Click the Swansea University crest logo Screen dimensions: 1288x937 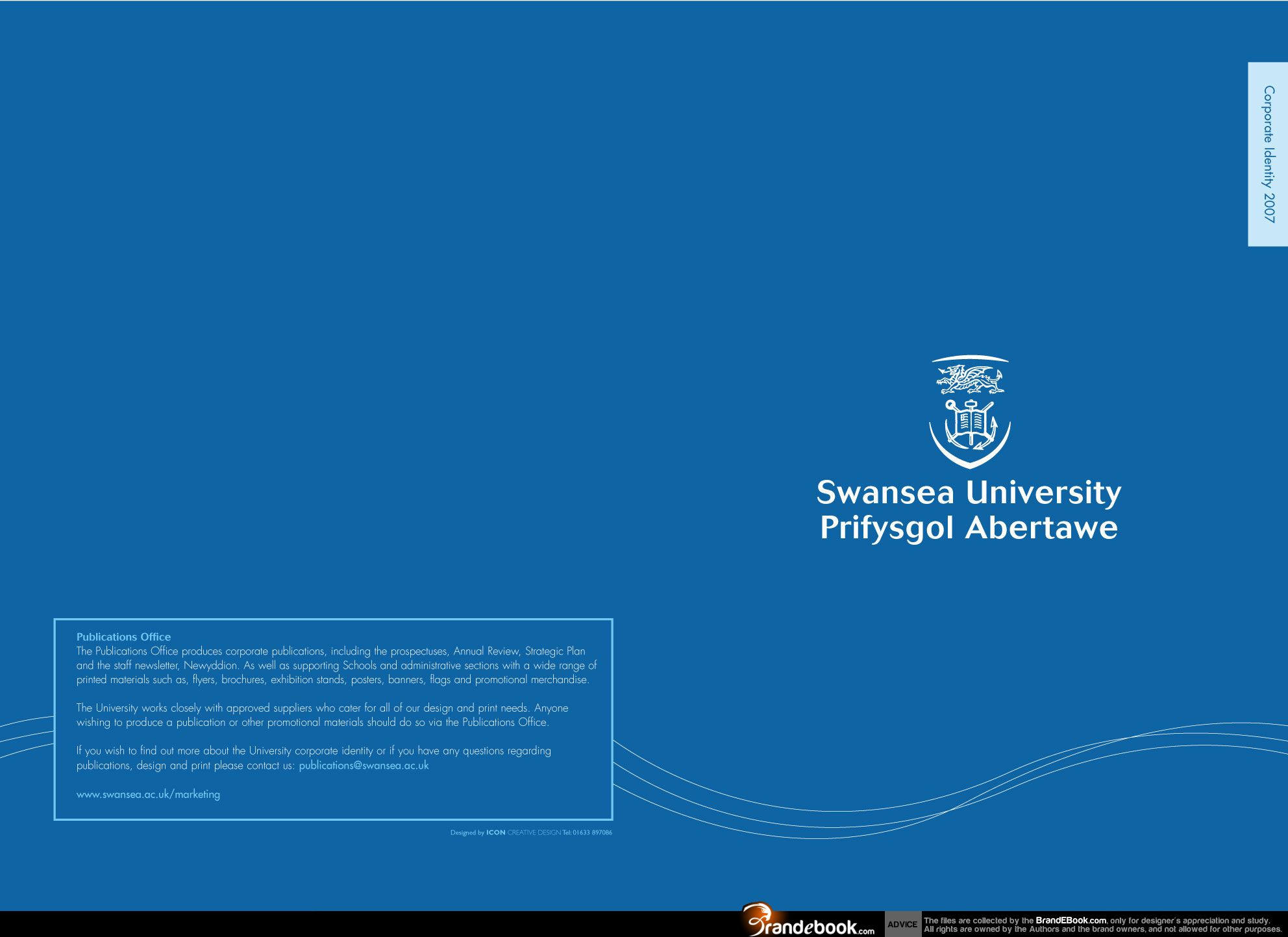click(970, 412)
